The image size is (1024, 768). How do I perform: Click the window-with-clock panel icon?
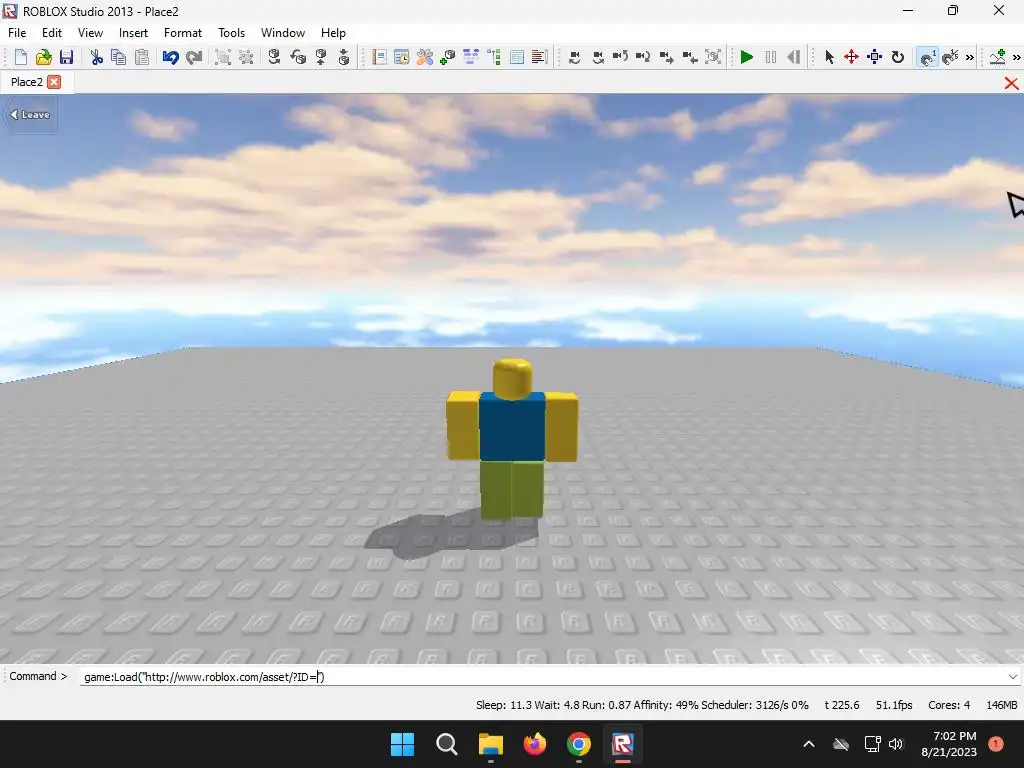[x=402, y=57]
